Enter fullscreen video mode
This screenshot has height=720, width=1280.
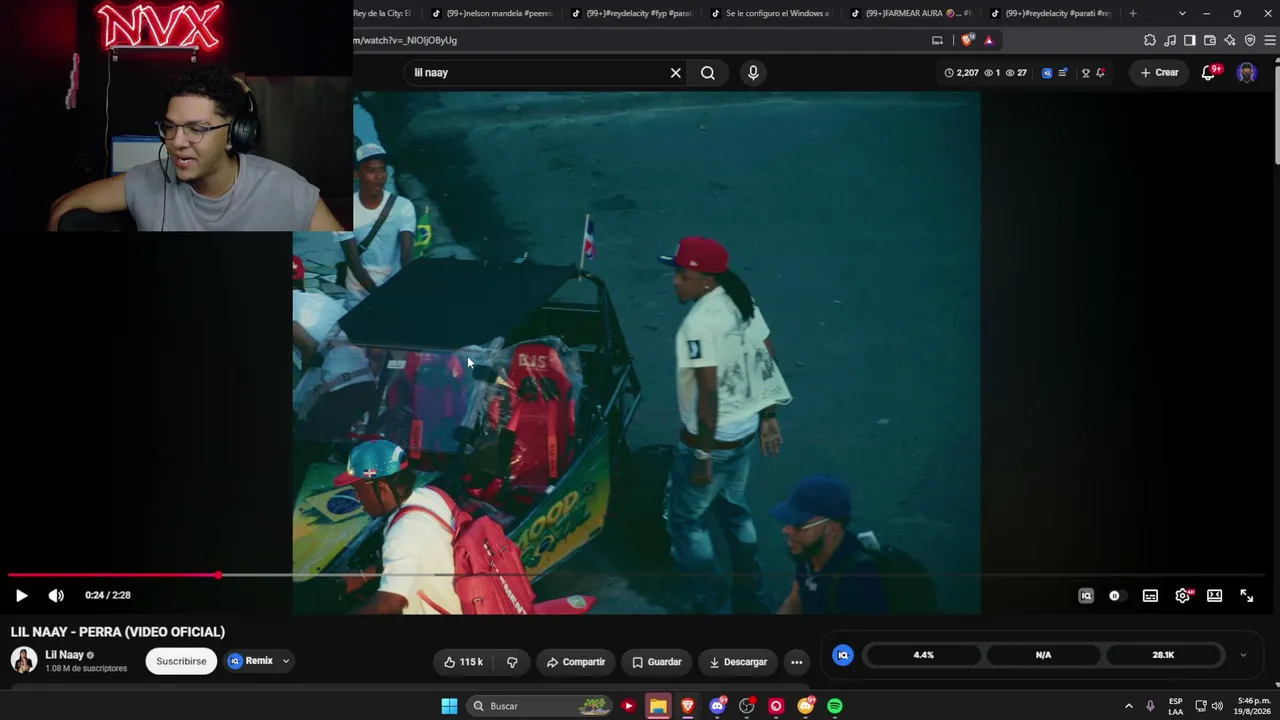[x=1247, y=596]
